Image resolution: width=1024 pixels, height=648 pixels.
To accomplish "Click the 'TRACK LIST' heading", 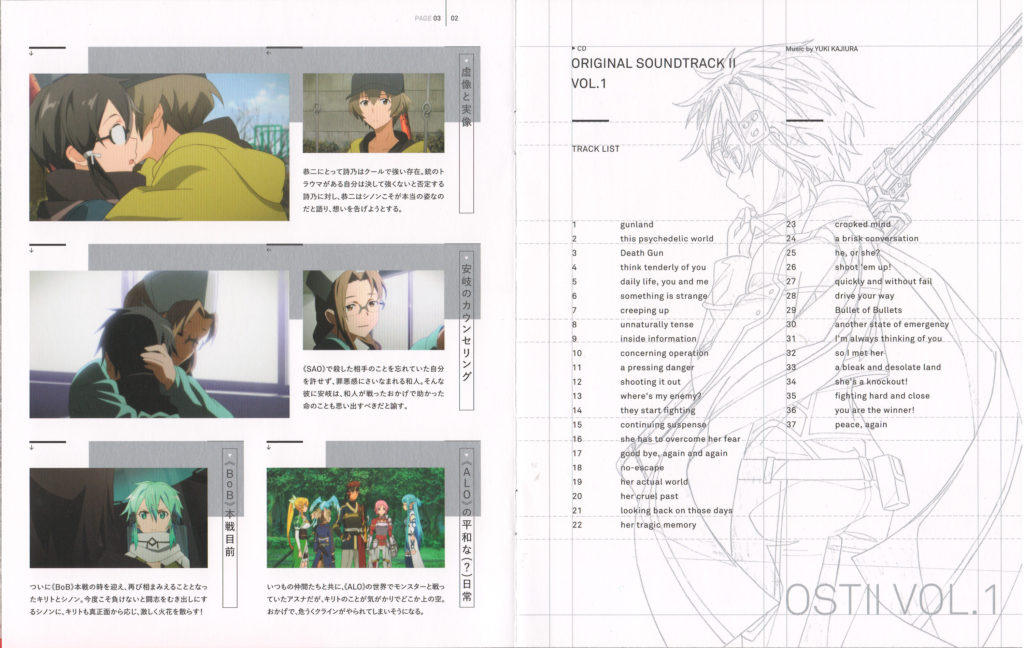I will (596, 149).
